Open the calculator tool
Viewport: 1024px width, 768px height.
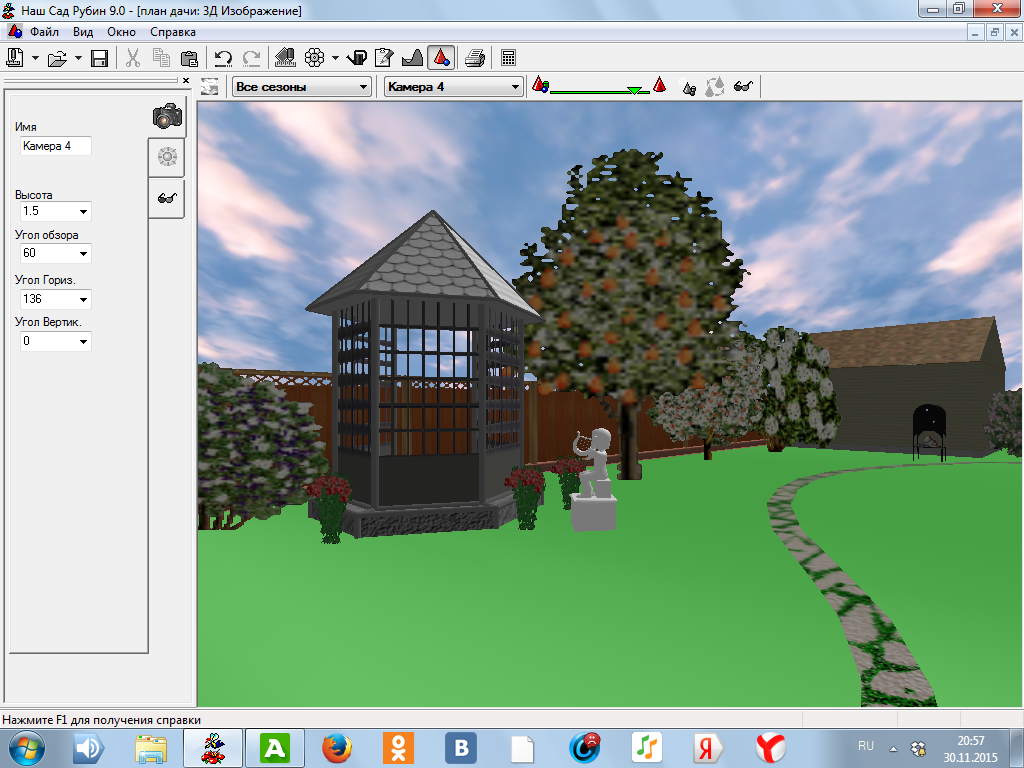pos(509,58)
